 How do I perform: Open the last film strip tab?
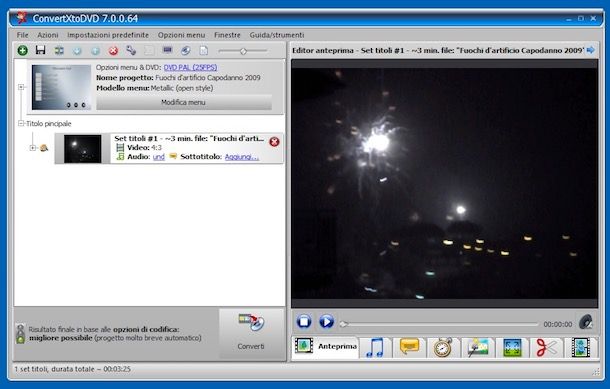click(581, 347)
